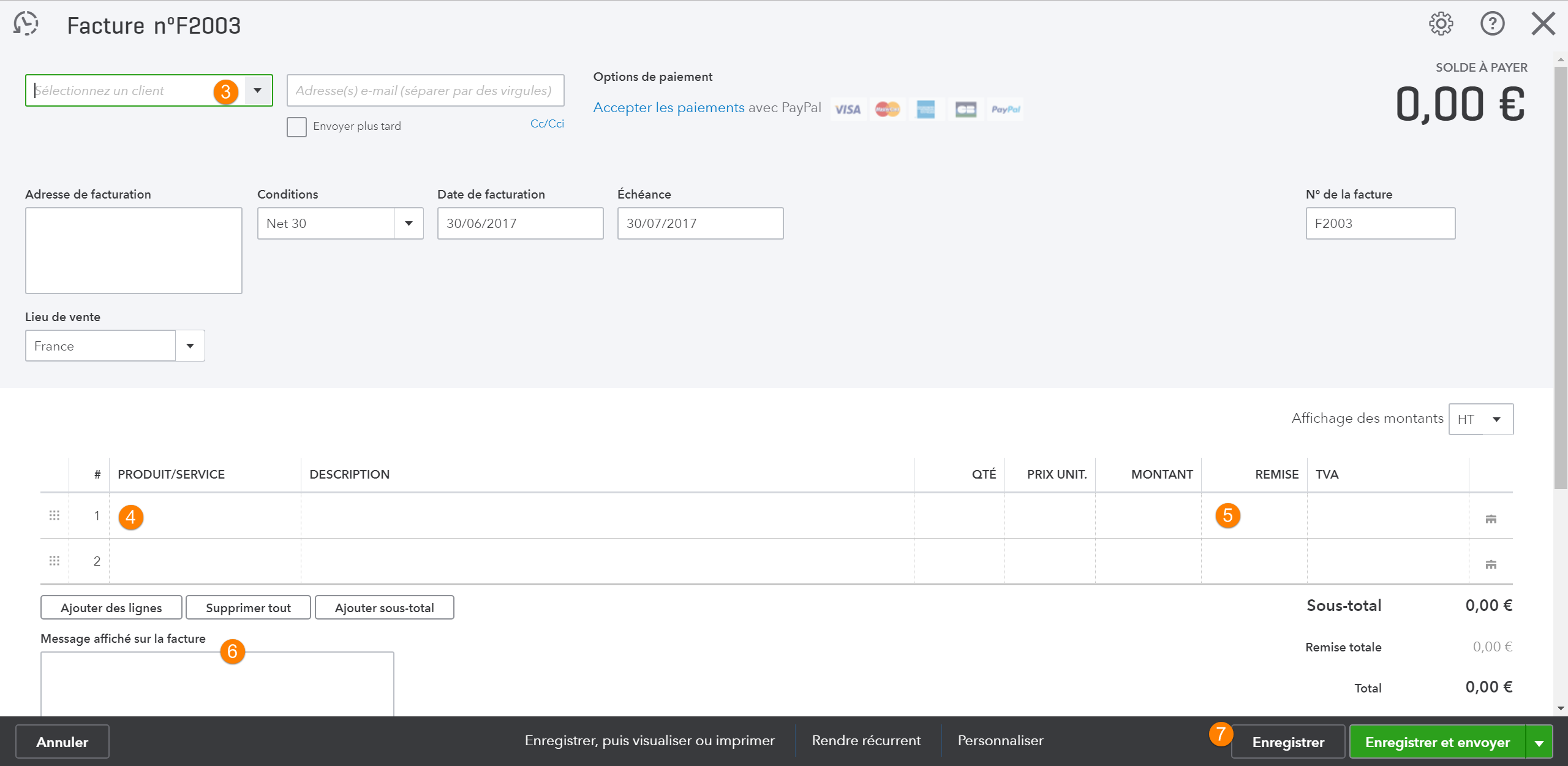This screenshot has height=766, width=1568.
Task: Close the invoice with the X icon
Action: 1543,24
